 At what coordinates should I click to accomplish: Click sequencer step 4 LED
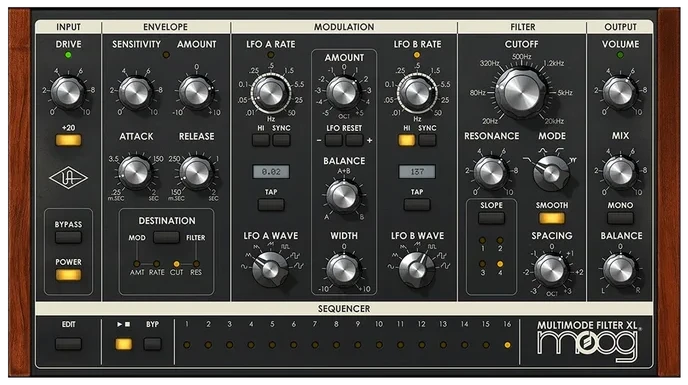coord(251,345)
